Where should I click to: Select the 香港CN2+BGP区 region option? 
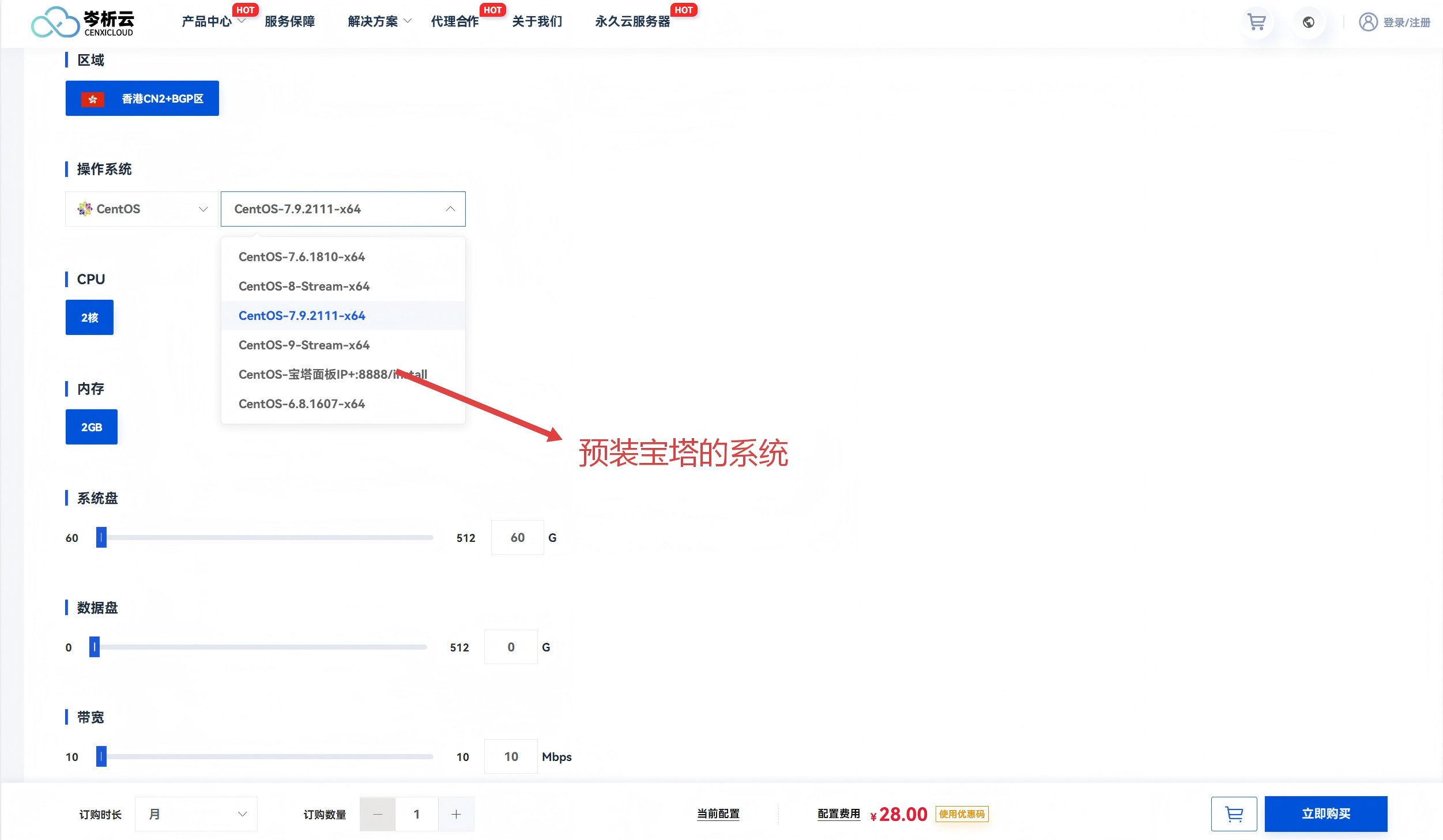click(142, 99)
